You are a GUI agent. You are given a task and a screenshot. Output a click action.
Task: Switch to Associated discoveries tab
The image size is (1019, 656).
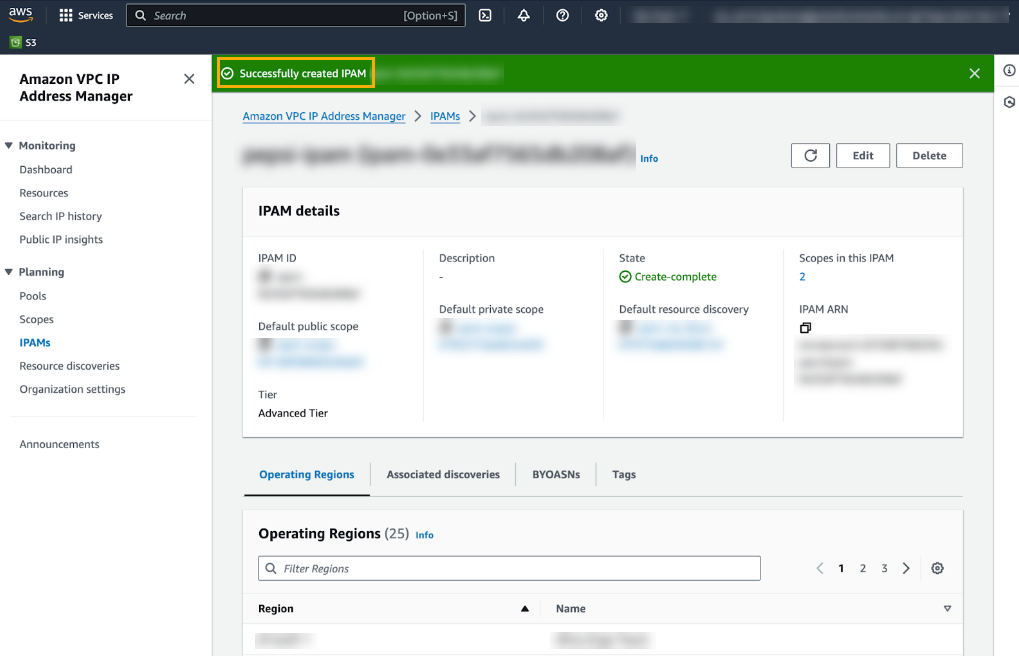(x=443, y=475)
